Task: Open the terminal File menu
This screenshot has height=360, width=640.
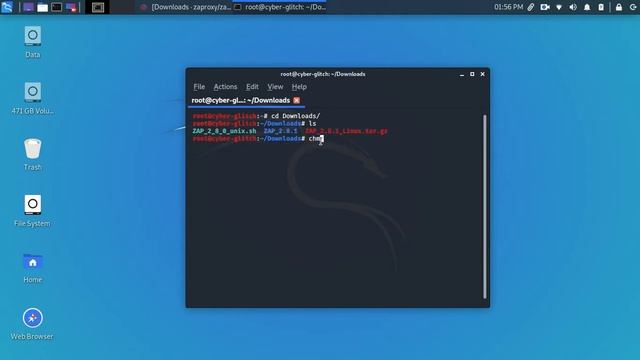Action: click(x=199, y=87)
